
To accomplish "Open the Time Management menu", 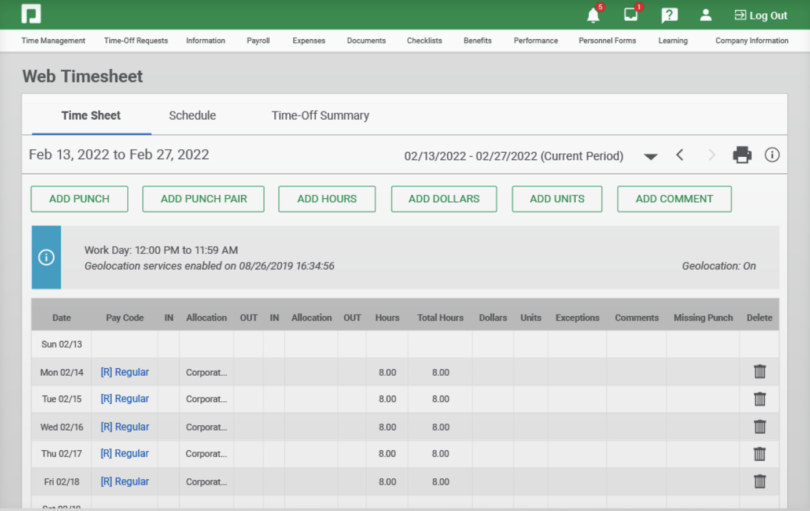I will (53, 41).
